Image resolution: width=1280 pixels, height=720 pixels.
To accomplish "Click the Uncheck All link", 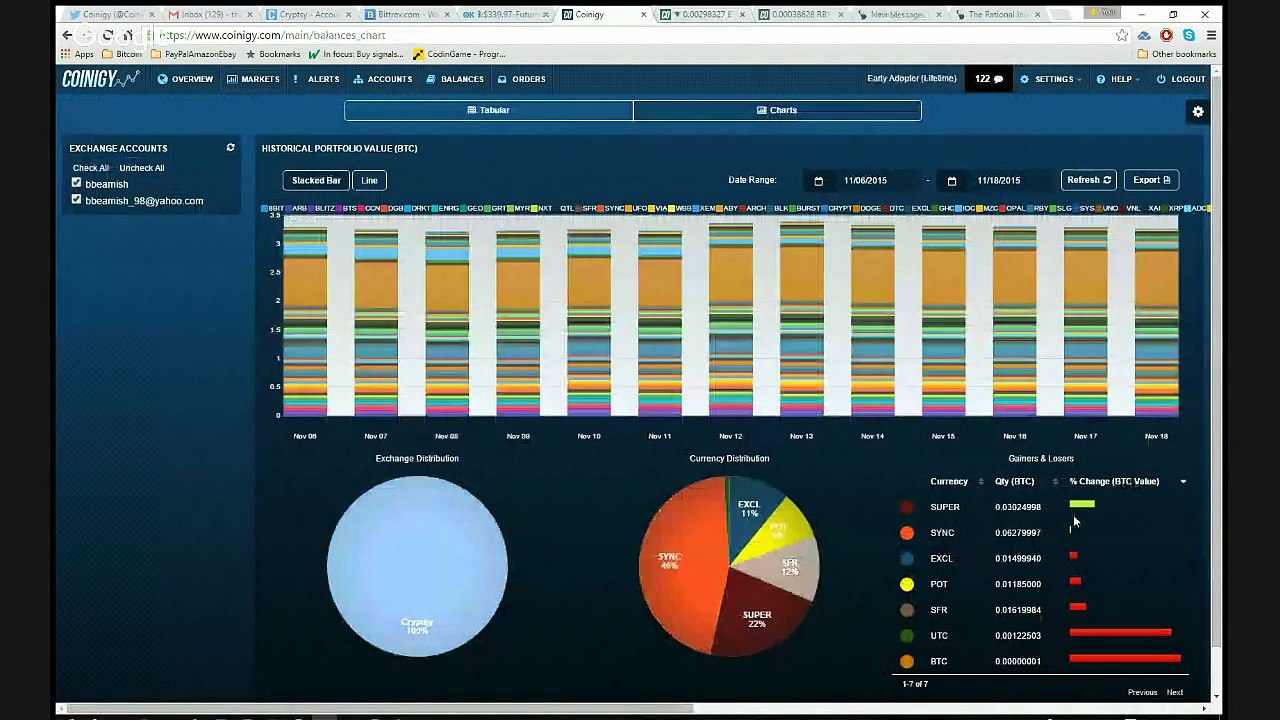I will pos(141,168).
